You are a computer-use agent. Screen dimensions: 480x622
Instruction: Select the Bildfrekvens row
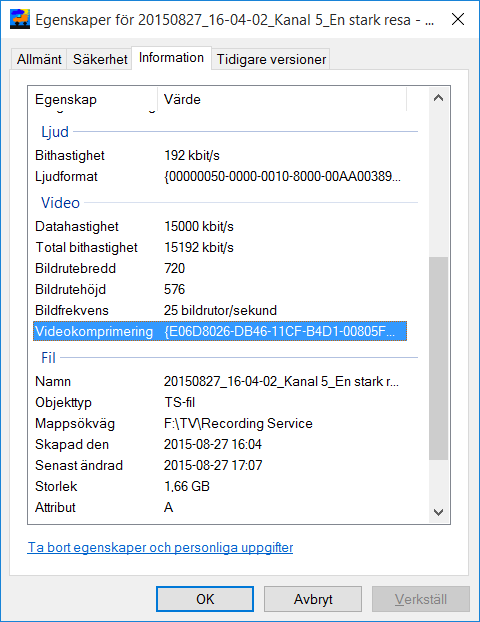point(220,310)
